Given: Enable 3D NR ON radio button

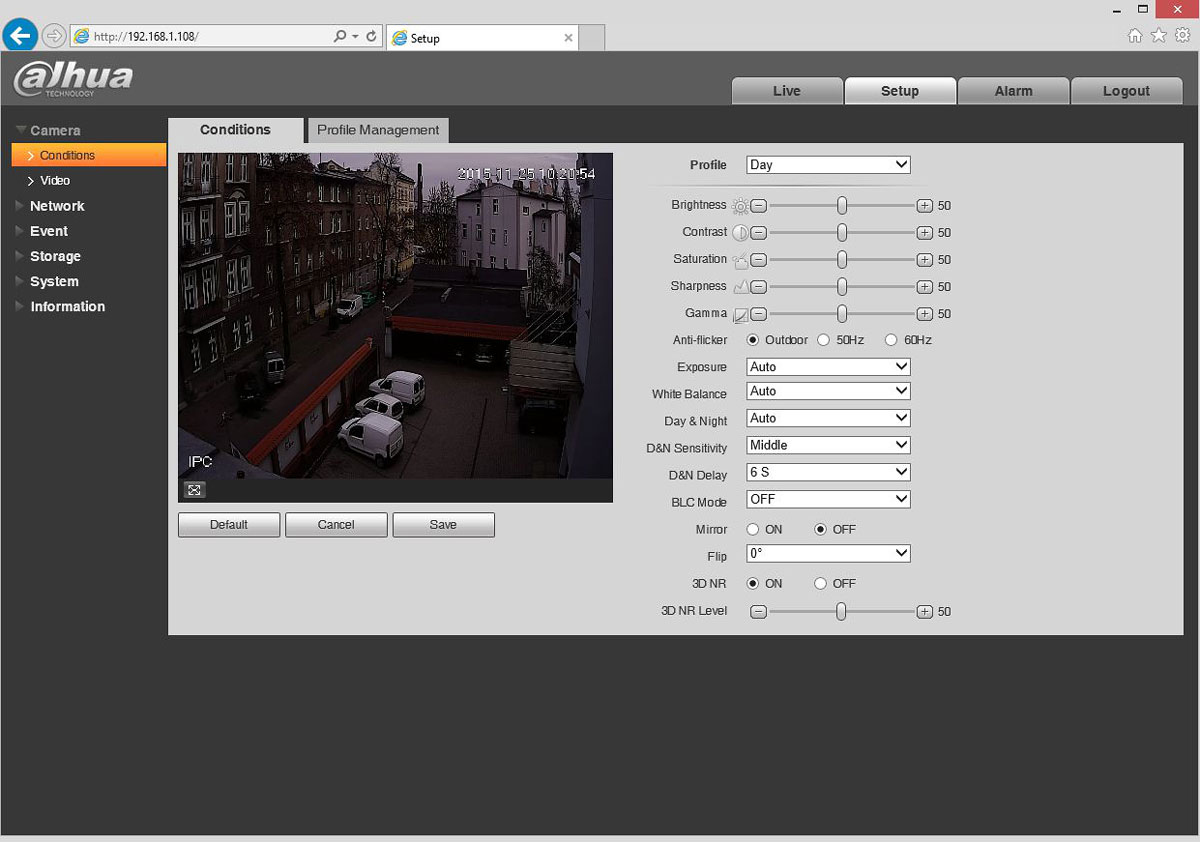Looking at the screenshot, I should [x=753, y=583].
